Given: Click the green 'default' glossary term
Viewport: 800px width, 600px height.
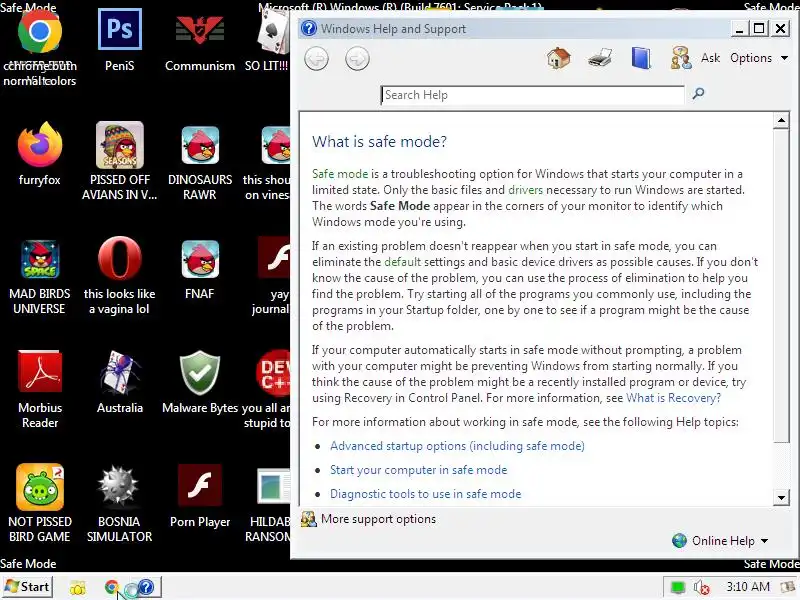Looking at the screenshot, I should click(x=403, y=262).
